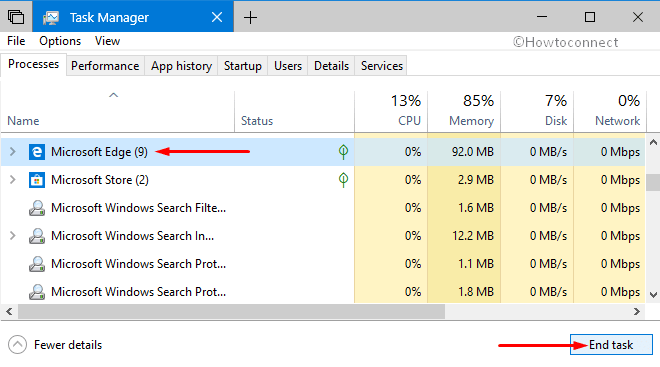The height and width of the screenshot is (367, 660).
Task: Click the 1.1 MB memory value
Action: click(x=476, y=264)
